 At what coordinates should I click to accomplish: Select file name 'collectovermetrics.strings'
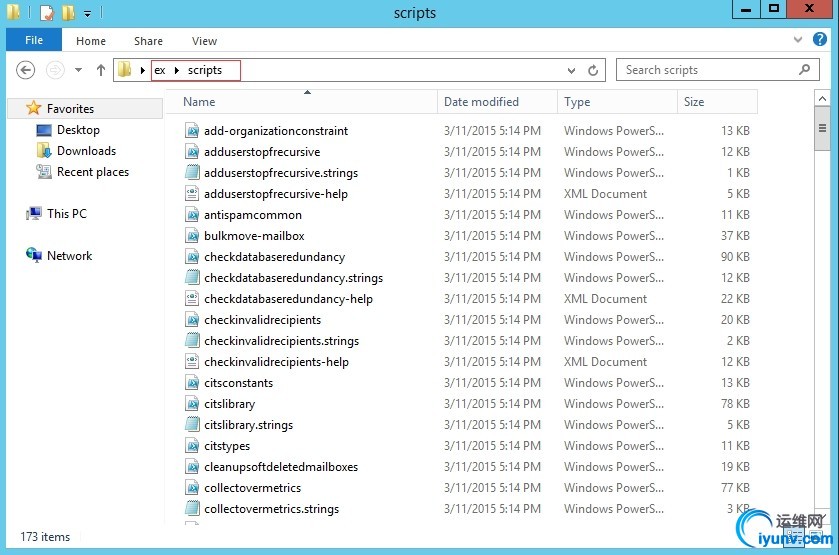(271, 508)
